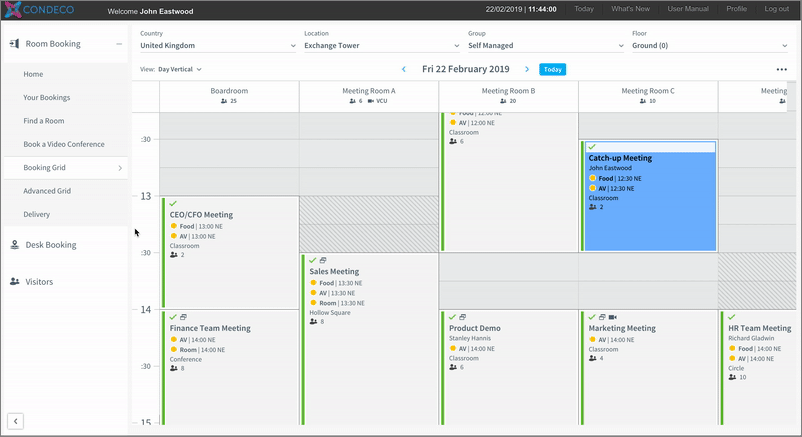Click the Meeting Room A header
This screenshot has height=437, width=802.
pyautogui.click(x=369, y=96)
